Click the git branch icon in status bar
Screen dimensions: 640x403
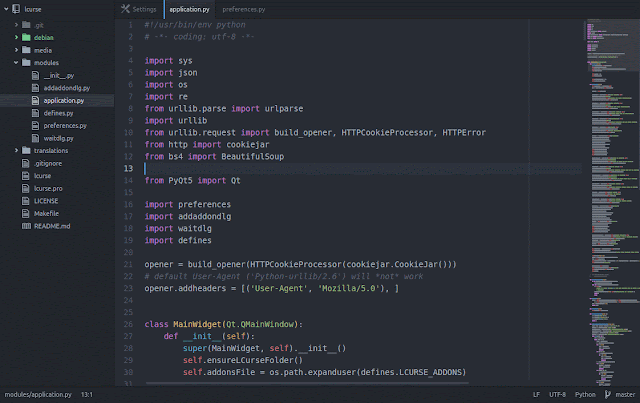608,394
